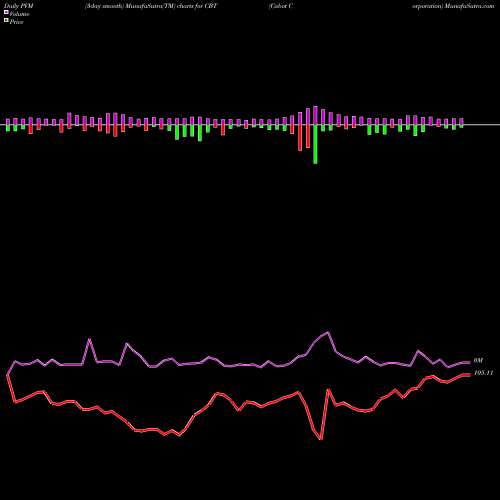Select the 'Price' legend label
The height and width of the screenshot is (500, 500).
click(x=16, y=22)
